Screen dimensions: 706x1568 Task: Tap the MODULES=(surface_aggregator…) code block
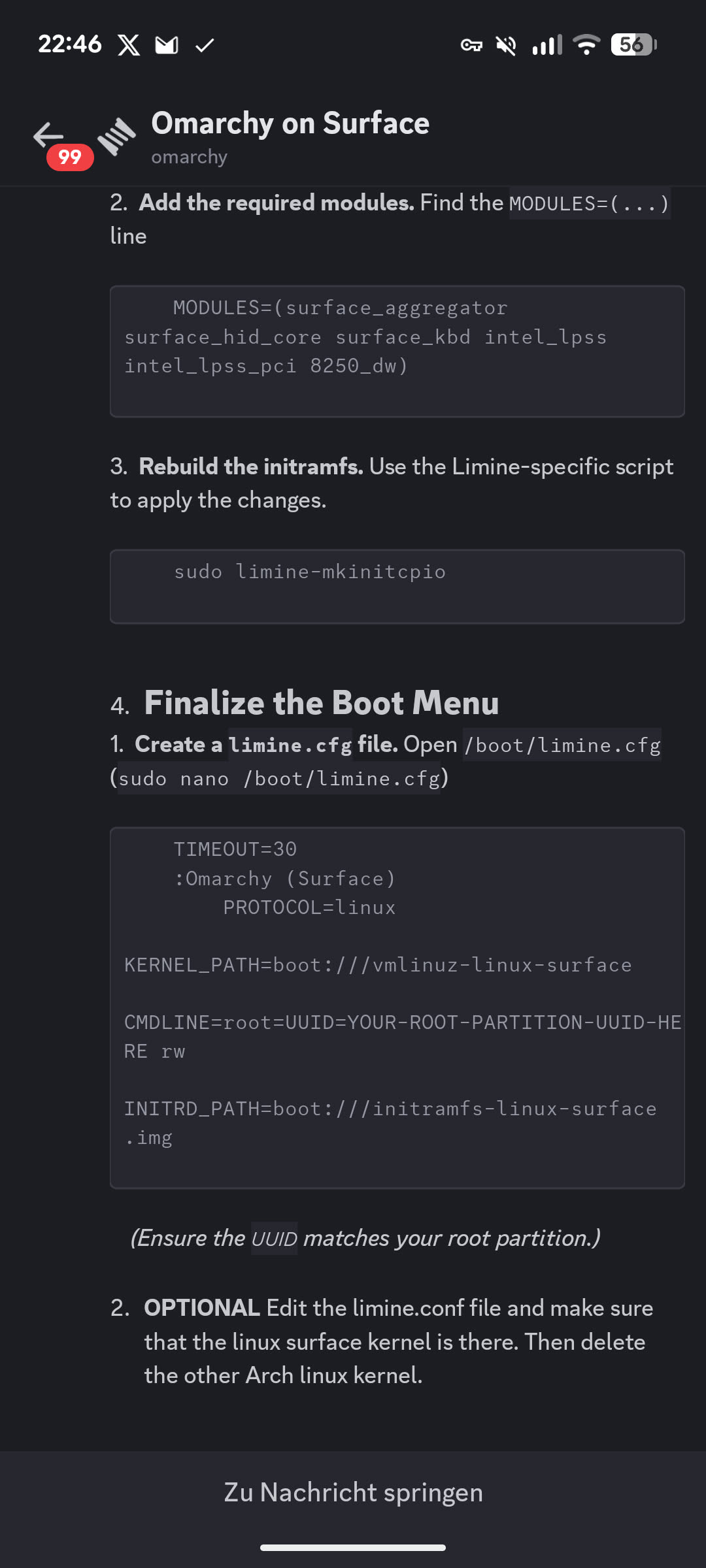tap(397, 351)
